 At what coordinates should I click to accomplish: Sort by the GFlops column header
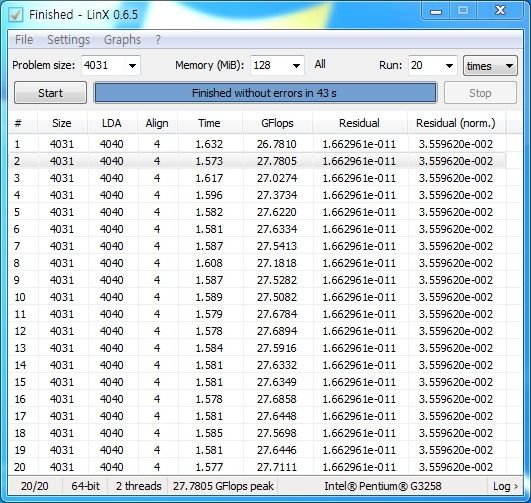coord(277,123)
